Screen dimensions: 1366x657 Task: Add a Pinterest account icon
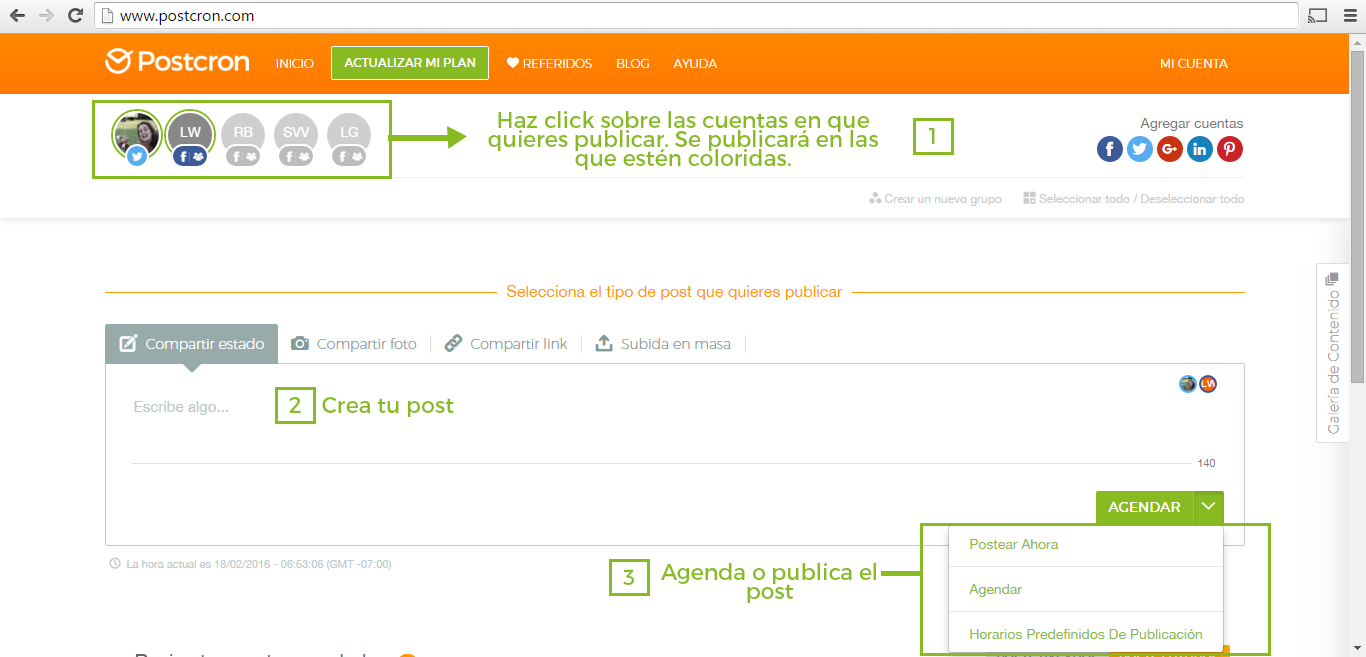click(1230, 149)
